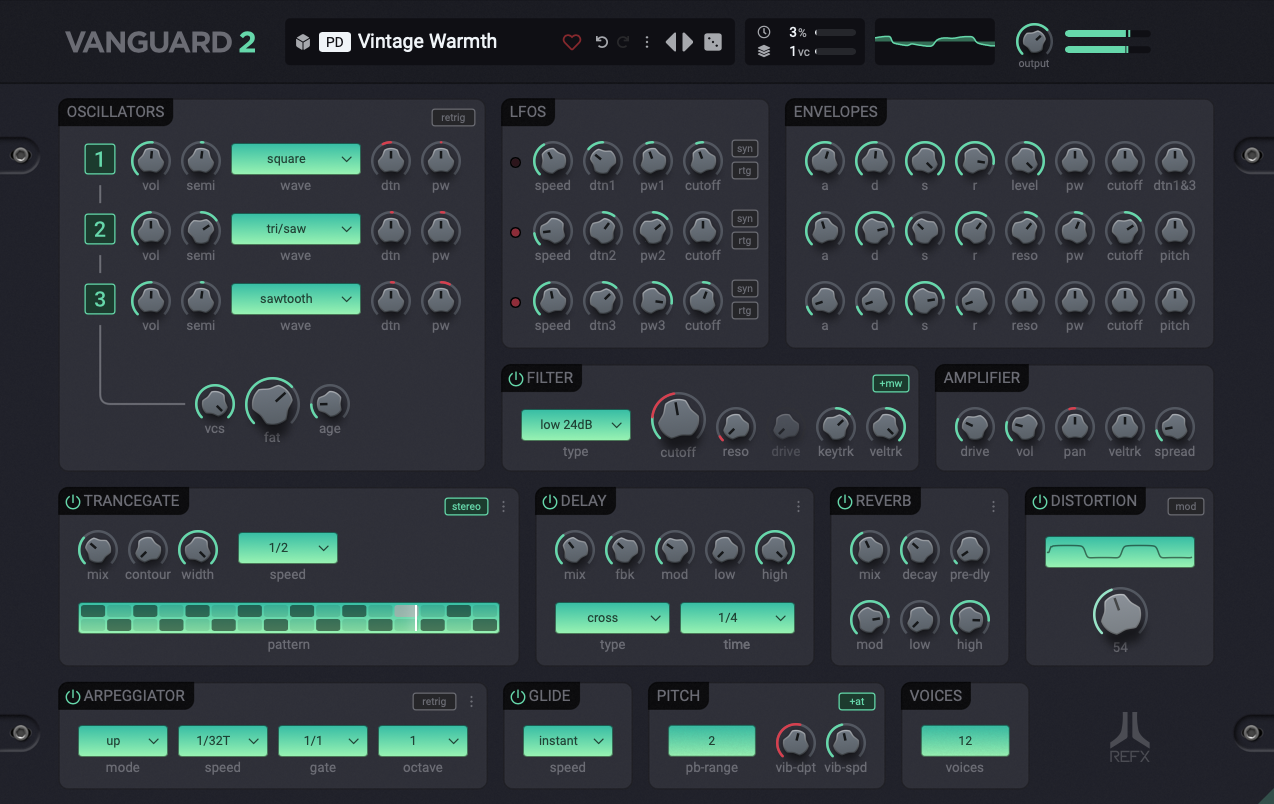Open the Glide speed instant dropdown

tap(568, 741)
